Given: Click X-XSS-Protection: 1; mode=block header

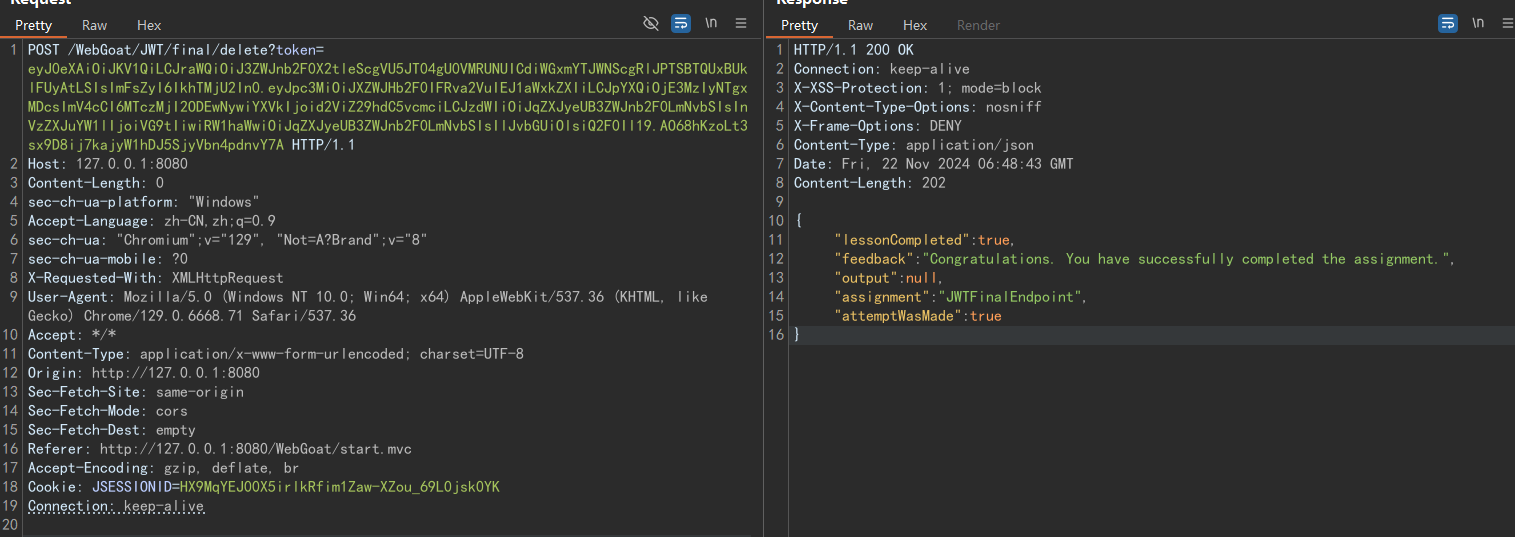Looking at the screenshot, I should pos(918,88).
